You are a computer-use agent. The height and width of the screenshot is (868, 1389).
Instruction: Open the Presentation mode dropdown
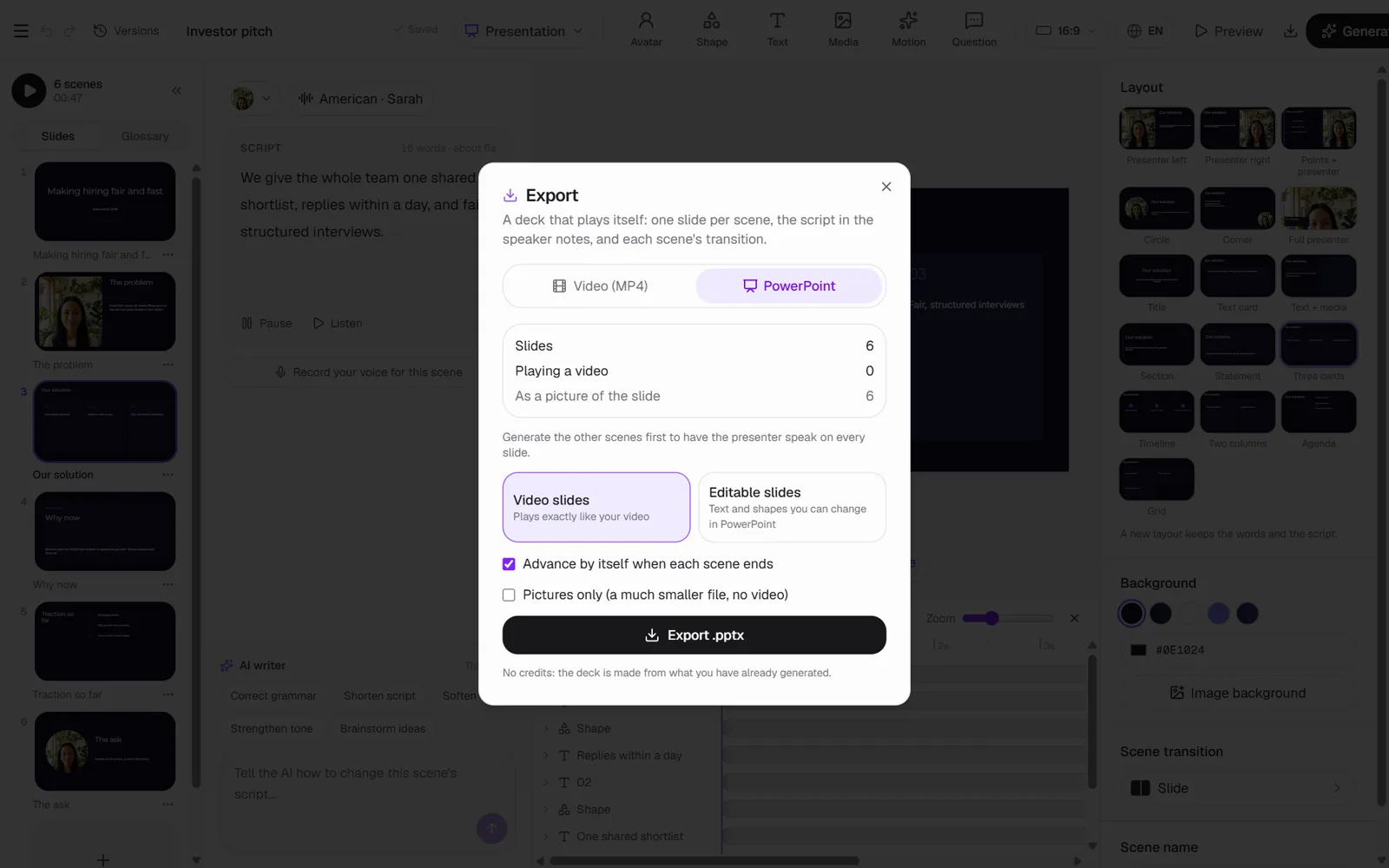coord(523,31)
